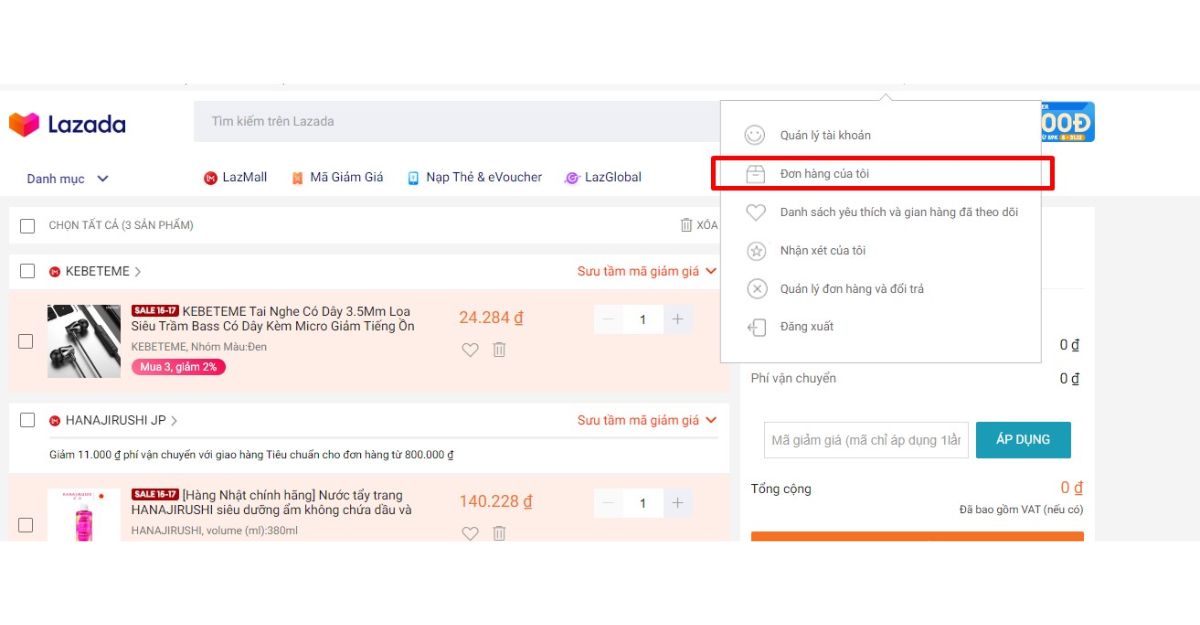Increase HANAJIRUSHI cleanser quantity with plus

point(677,503)
